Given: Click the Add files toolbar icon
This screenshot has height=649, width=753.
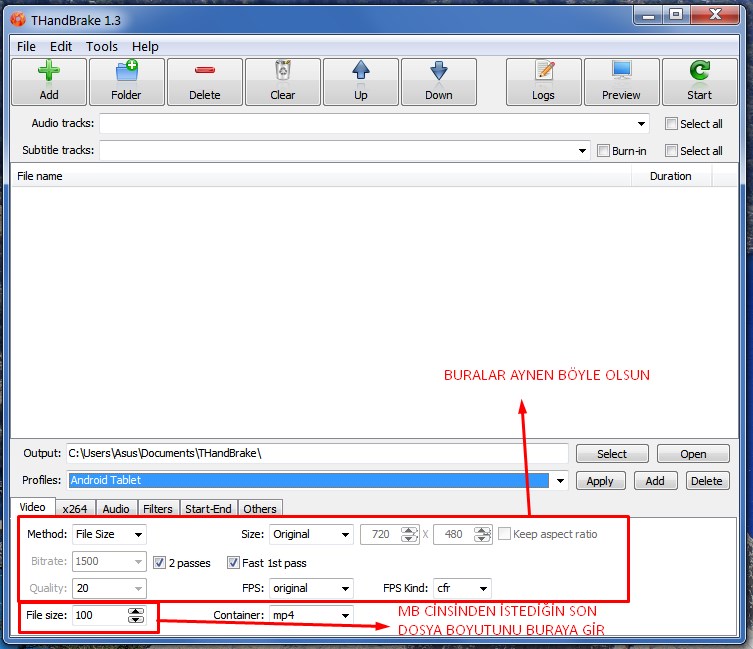Looking at the screenshot, I should coord(49,81).
